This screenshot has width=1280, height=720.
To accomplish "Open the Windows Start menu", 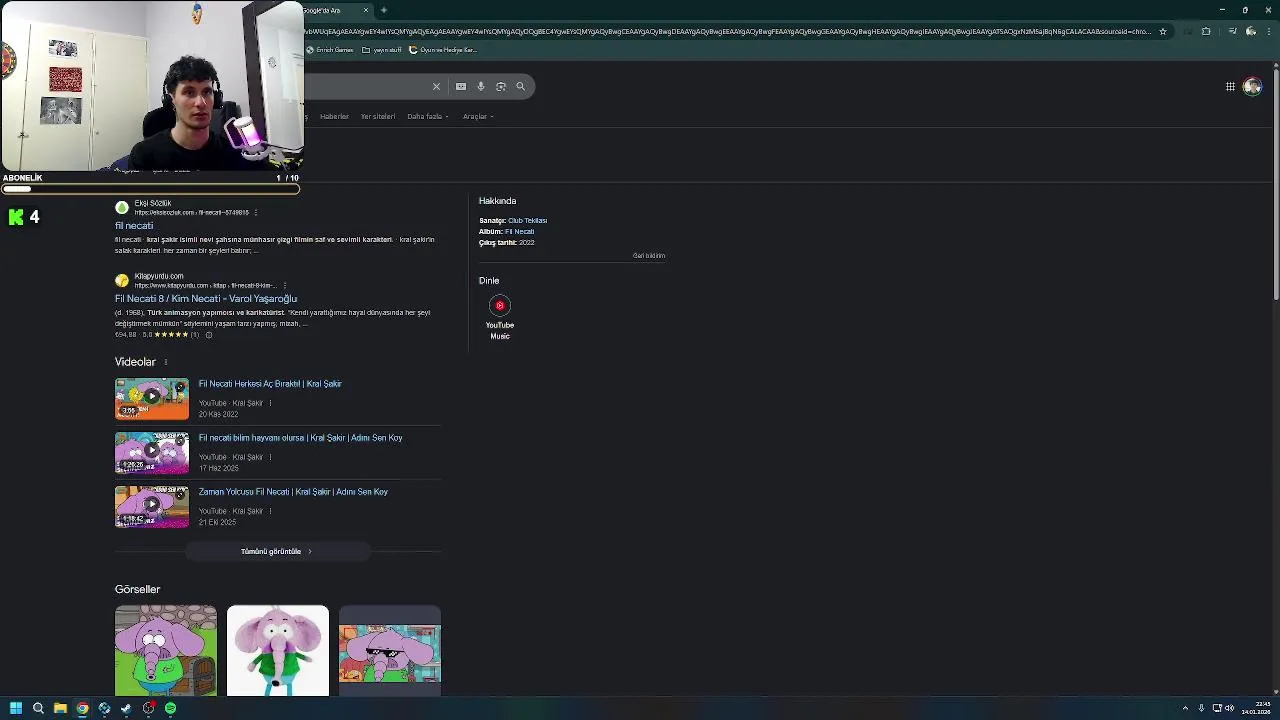I will tap(16, 708).
